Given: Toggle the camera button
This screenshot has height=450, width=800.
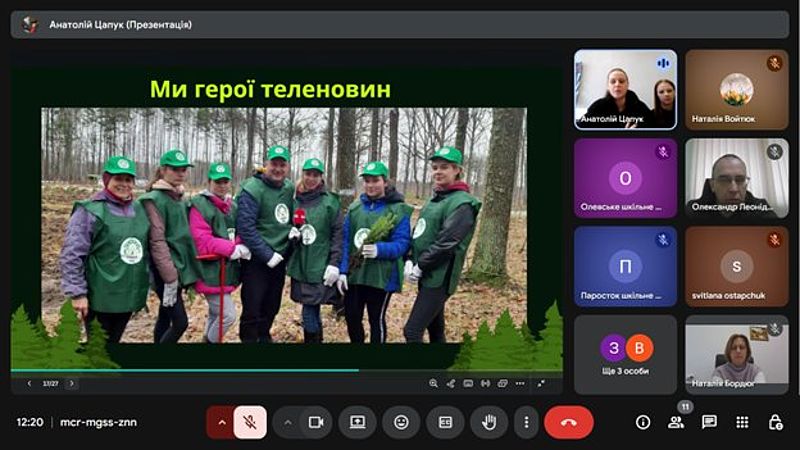Looking at the screenshot, I should coord(316,422).
